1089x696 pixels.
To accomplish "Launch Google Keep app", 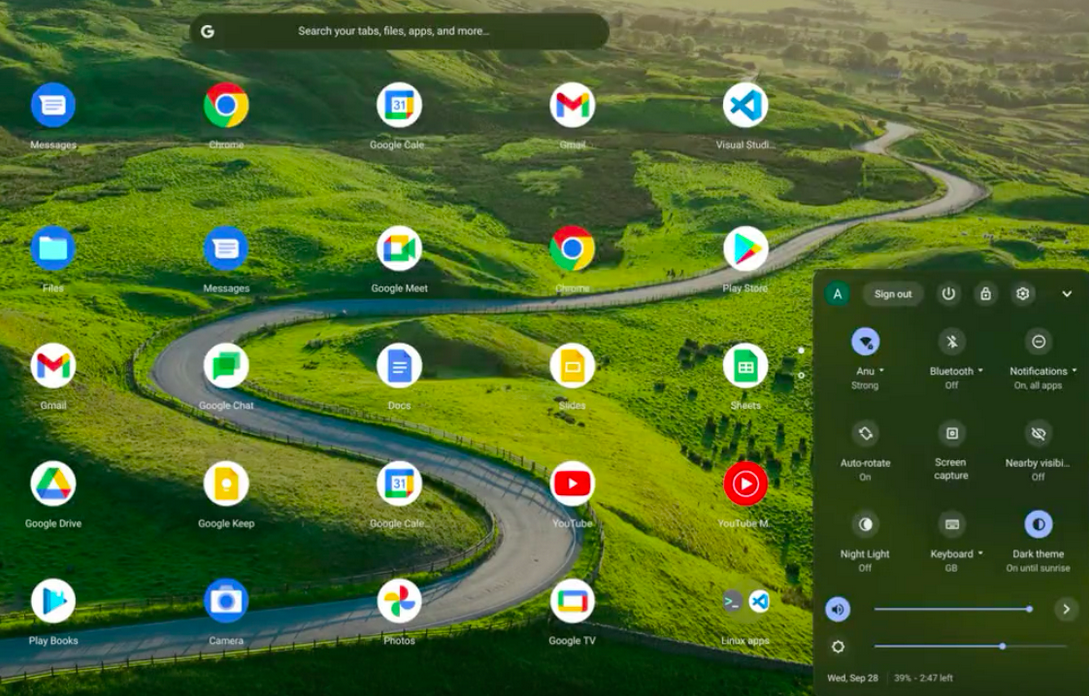I will (x=226, y=483).
